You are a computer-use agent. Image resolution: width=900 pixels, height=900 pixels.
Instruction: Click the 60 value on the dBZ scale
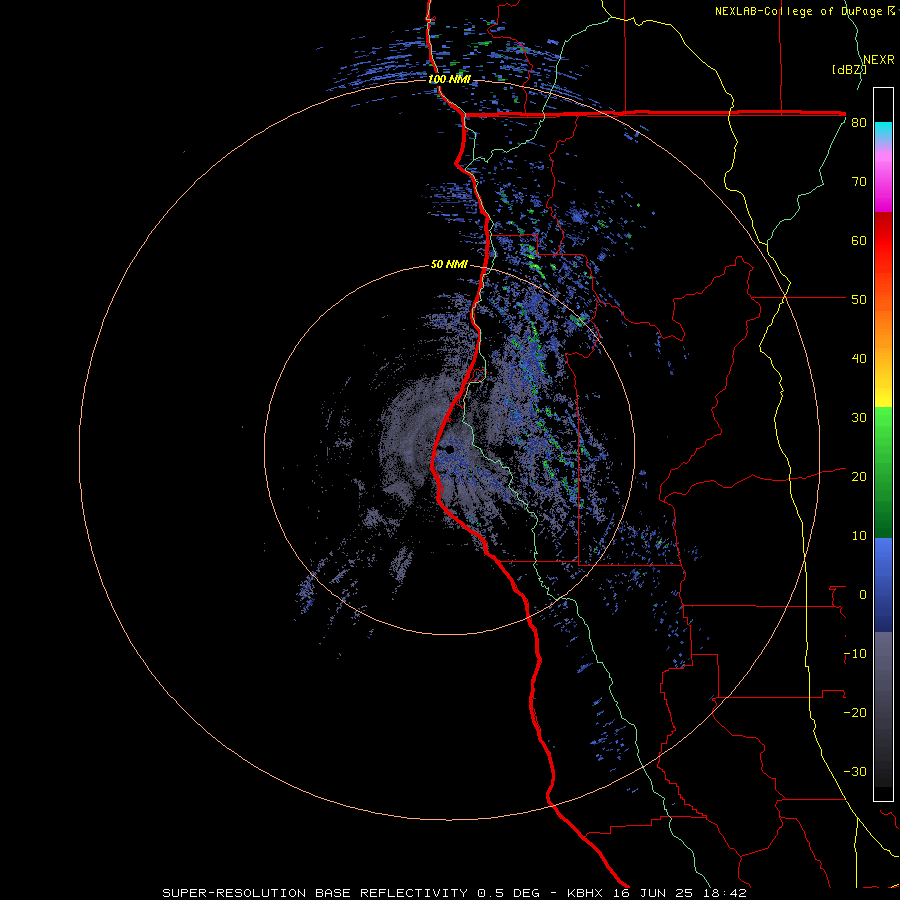pos(859,240)
